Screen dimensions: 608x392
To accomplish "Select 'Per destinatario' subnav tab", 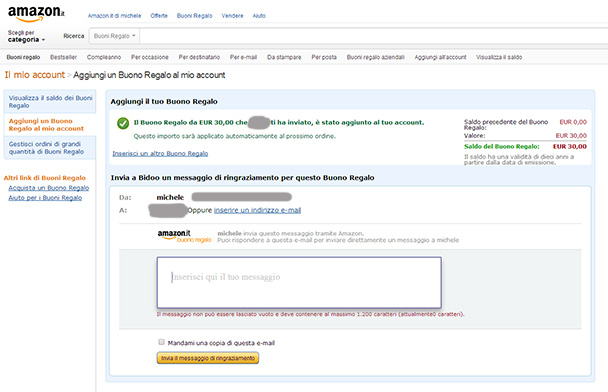I will (199, 57).
